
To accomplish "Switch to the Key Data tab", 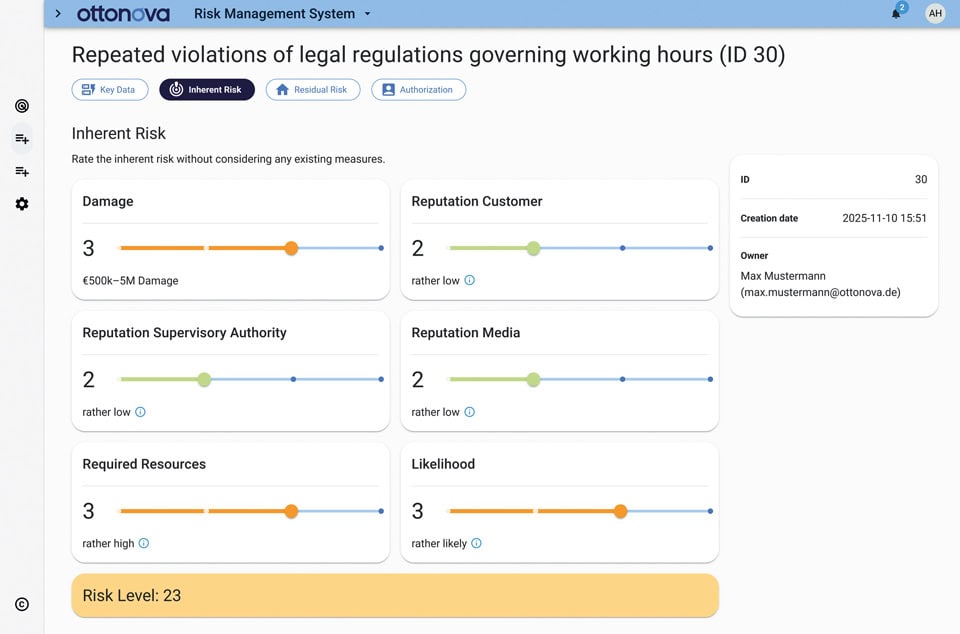I will click(x=110, y=89).
